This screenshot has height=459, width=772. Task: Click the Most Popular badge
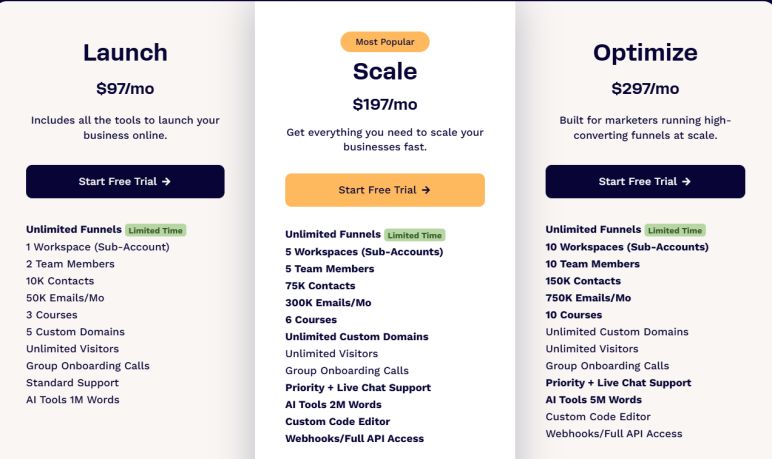coord(385,42)
